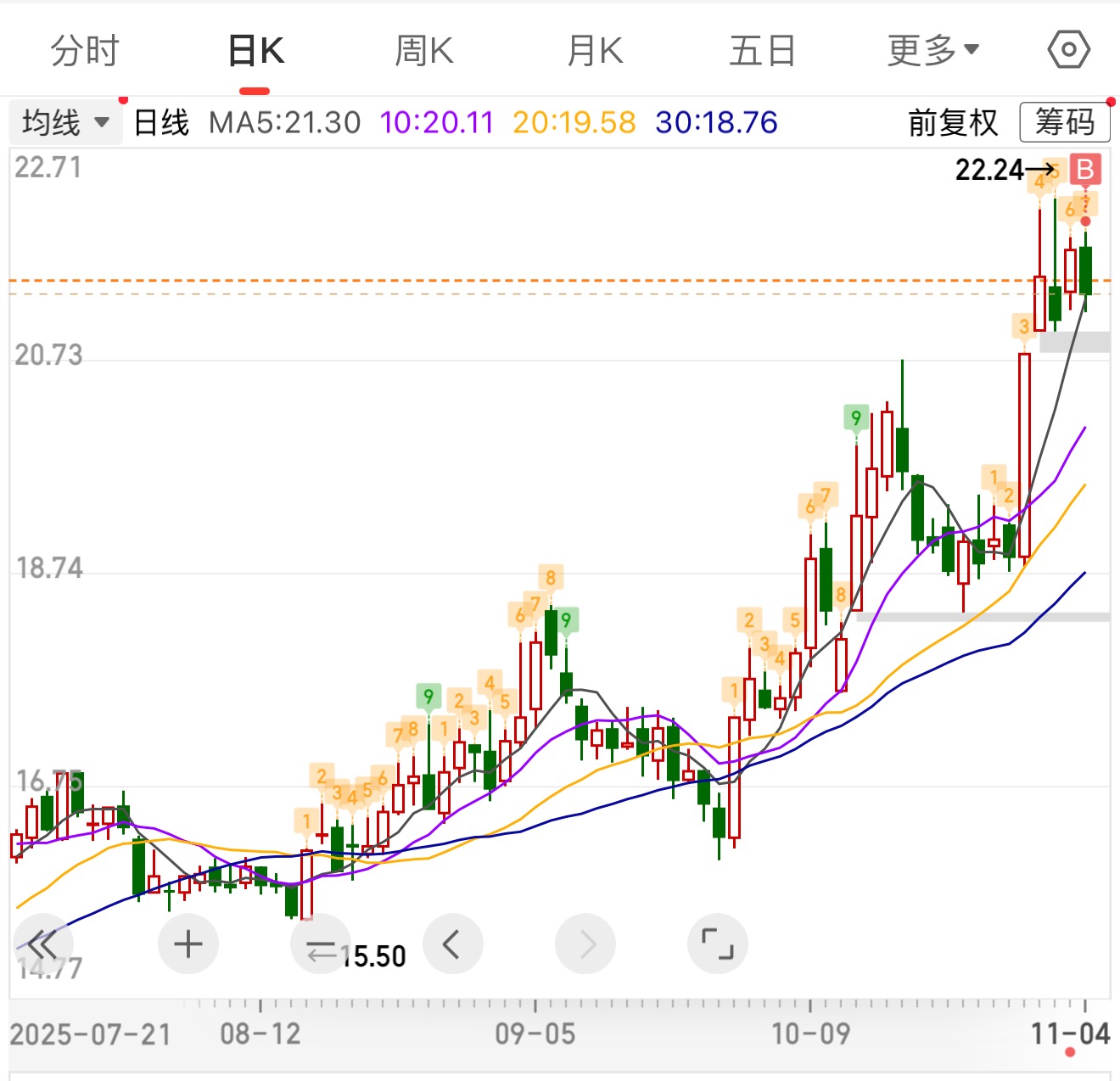Open the 筹码 chip distribution button
The height and width of the screenshot is (1081, 1120).
pos(1065,123)
